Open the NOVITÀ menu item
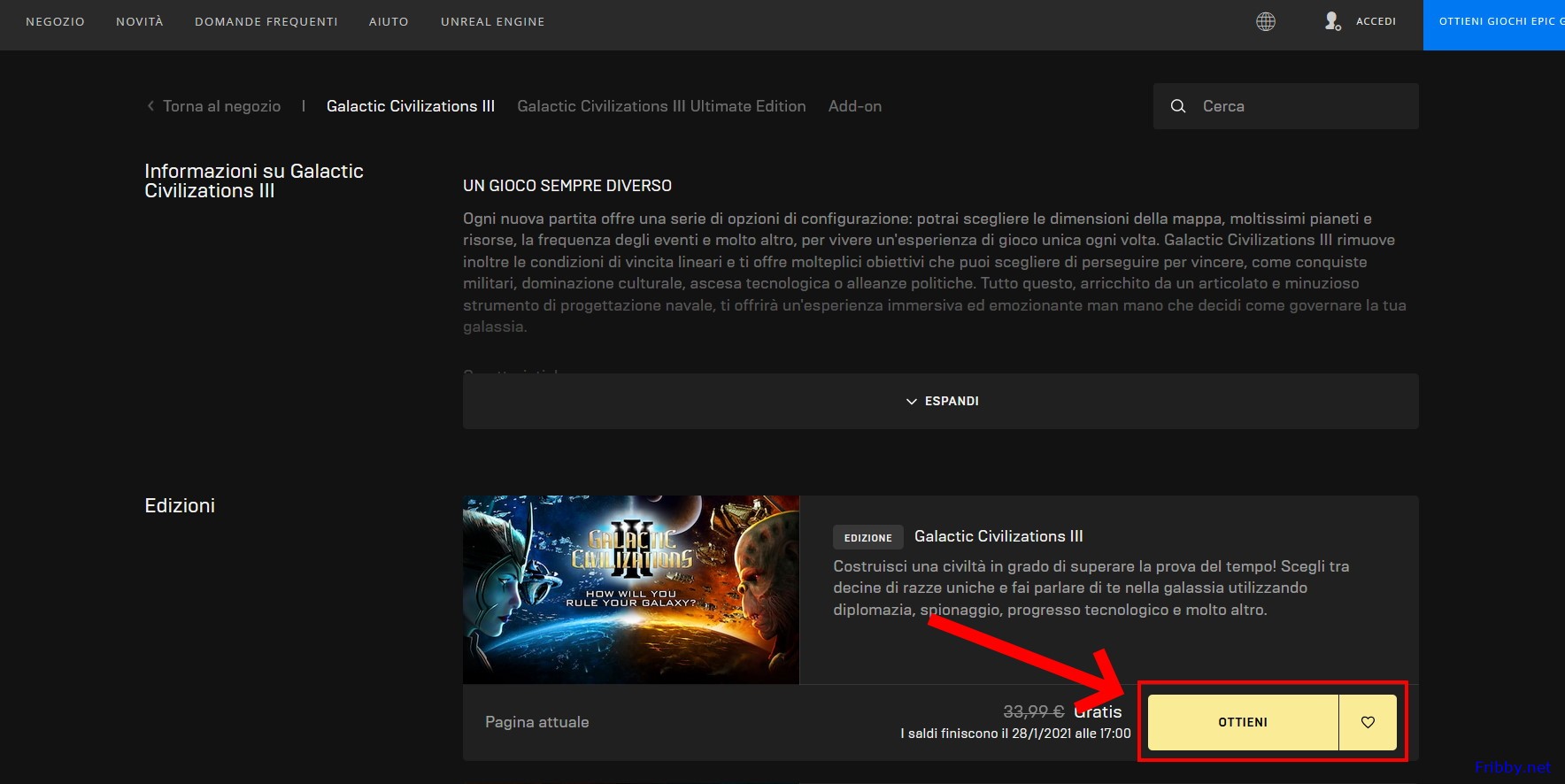Image resolution: width=1565 pixels, height=784 pixels. [x=140, y=21]
